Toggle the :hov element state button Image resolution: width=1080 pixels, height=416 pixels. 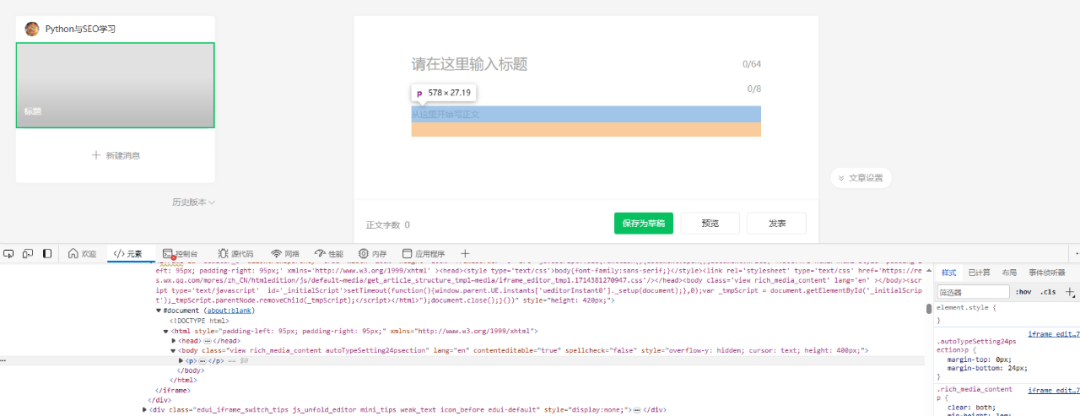[1023, 292]
